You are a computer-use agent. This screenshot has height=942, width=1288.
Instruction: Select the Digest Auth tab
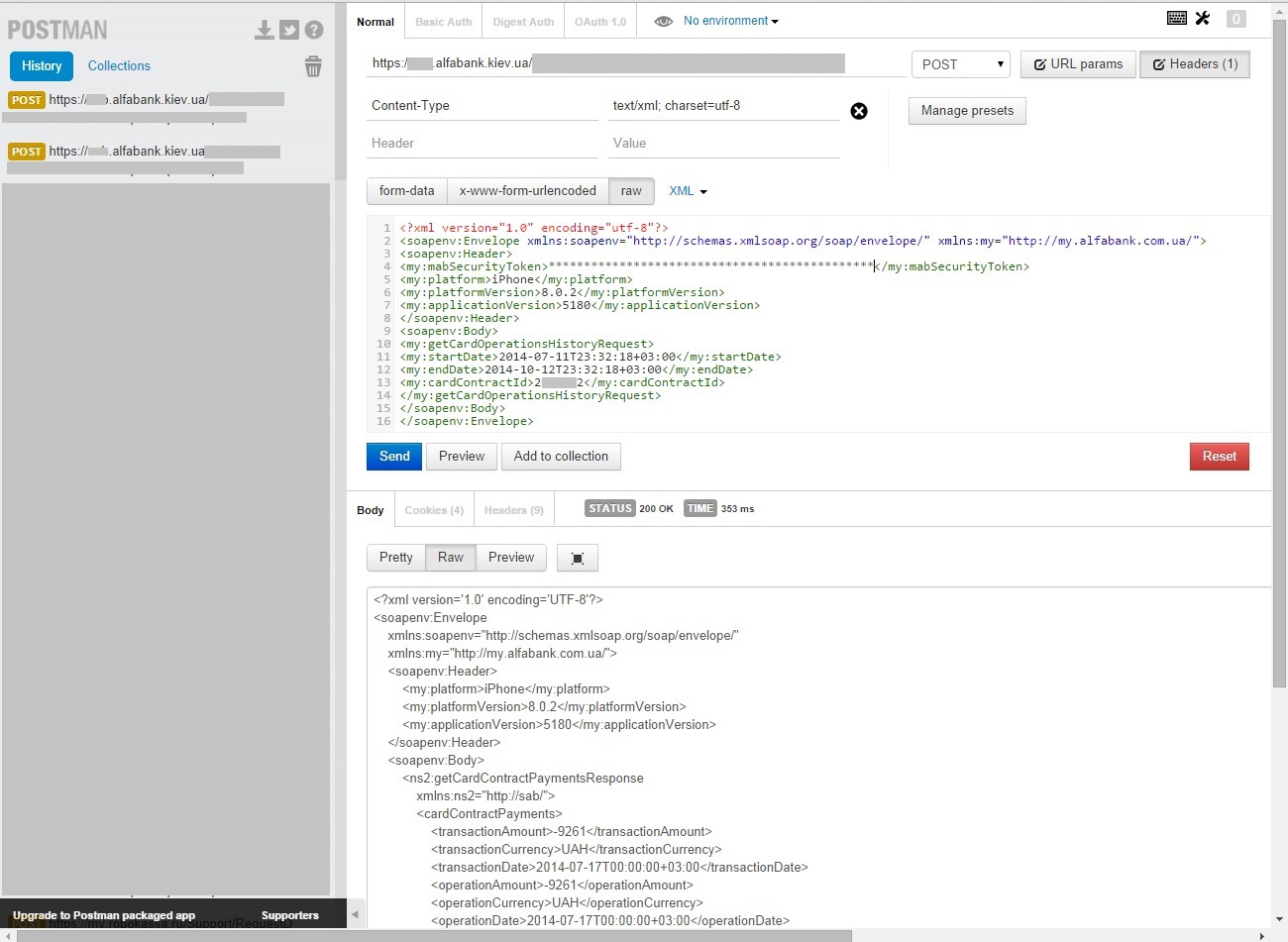point(523,22)
